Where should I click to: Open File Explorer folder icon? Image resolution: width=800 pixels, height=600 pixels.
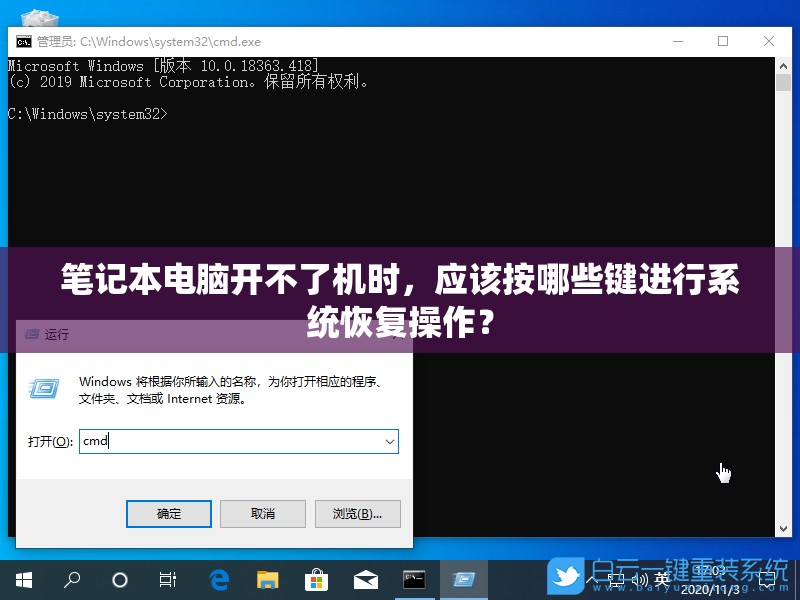coord(267,580)
